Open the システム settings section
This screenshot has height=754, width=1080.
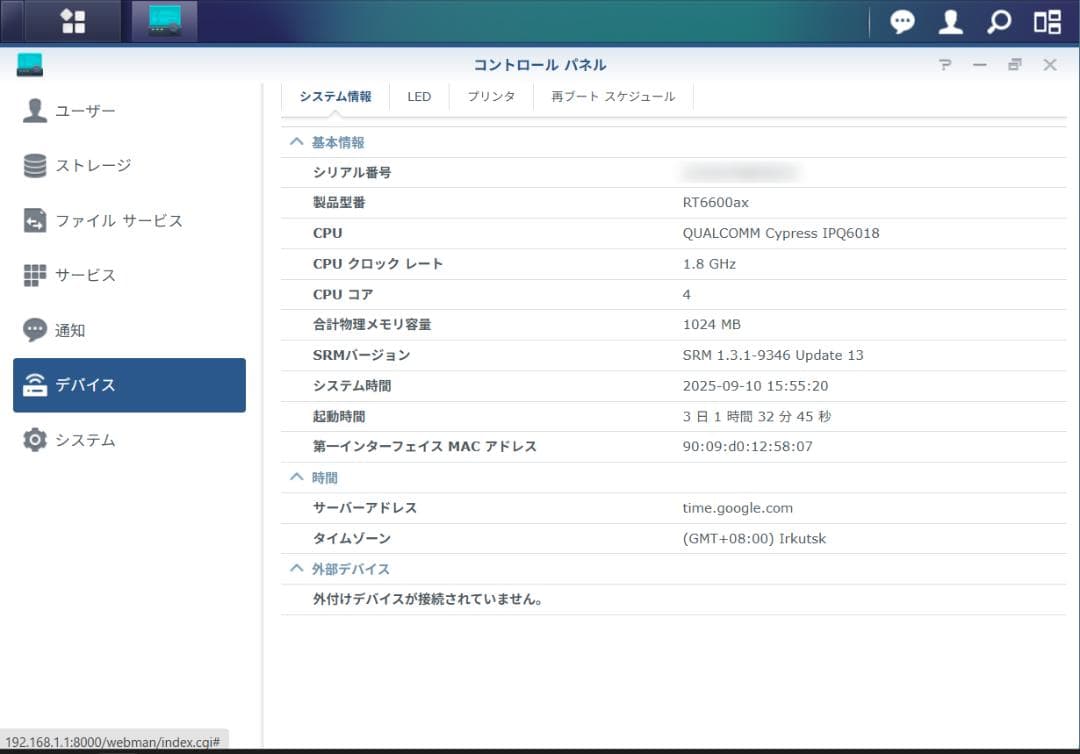coord(86,440)
